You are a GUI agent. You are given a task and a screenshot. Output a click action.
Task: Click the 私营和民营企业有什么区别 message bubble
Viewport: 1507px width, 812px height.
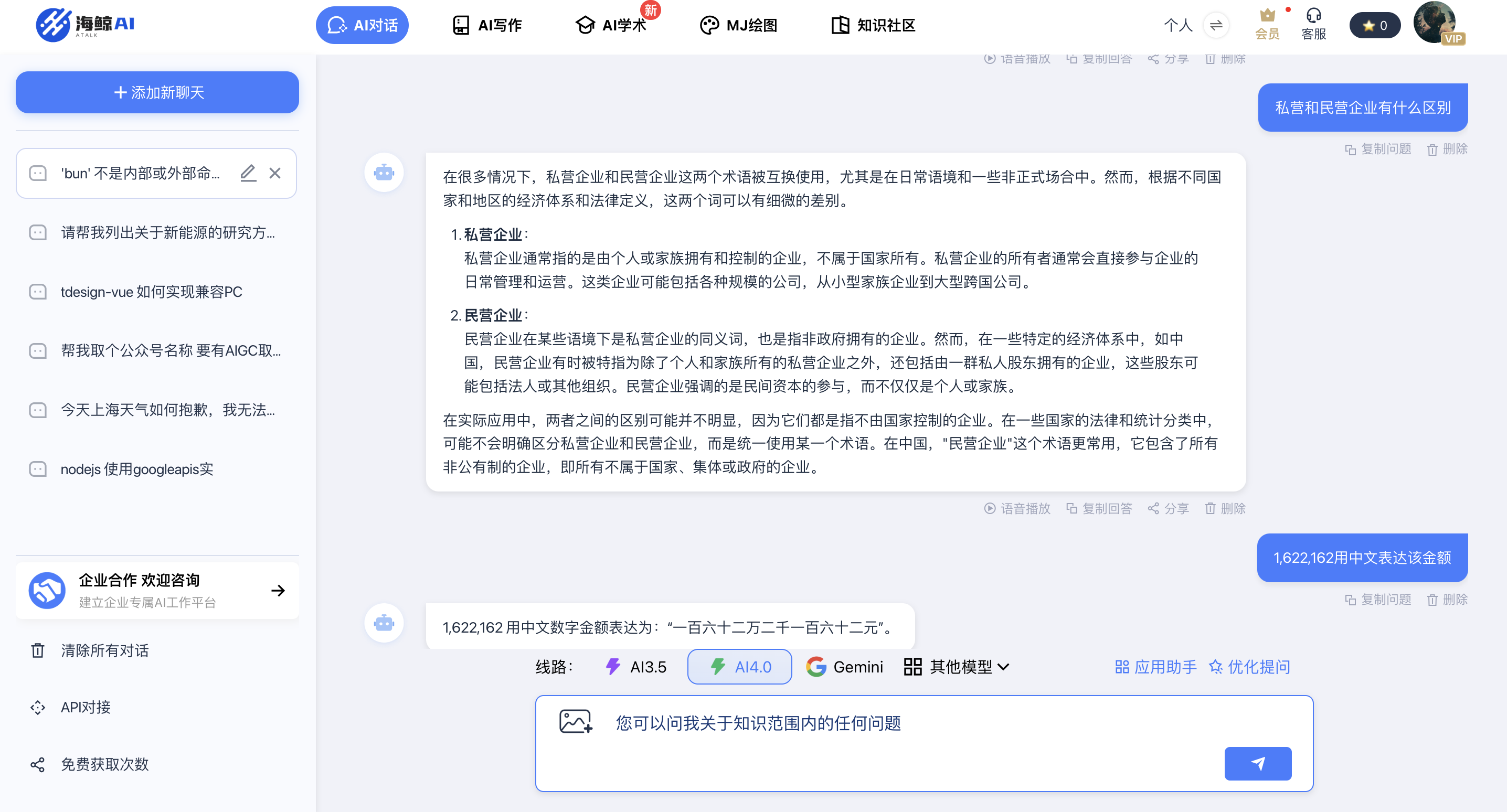[1363, 108]
